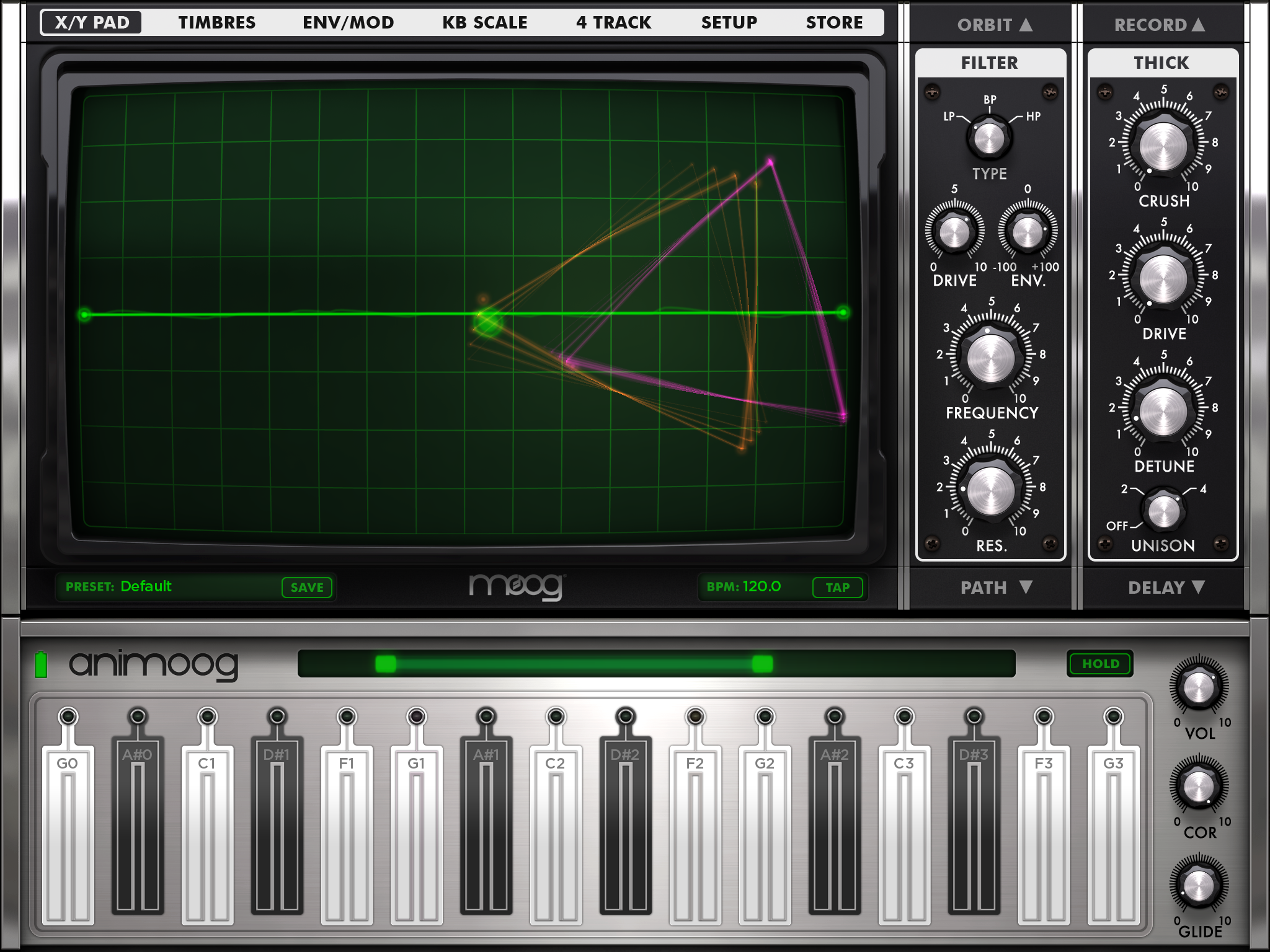Open the STORE tab
Image resolution: width=1270 pixels, height=952 pixels.
tap(834, 23)
